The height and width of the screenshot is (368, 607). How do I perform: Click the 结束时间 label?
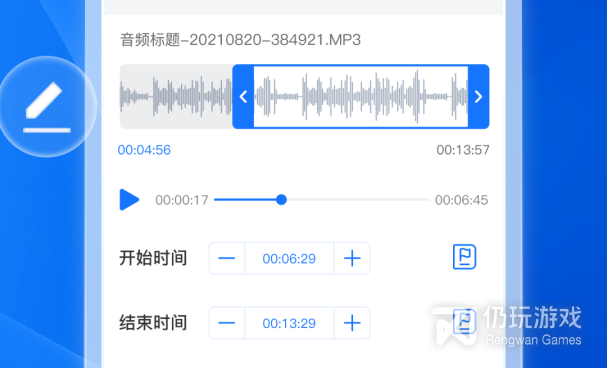[153, 323]
